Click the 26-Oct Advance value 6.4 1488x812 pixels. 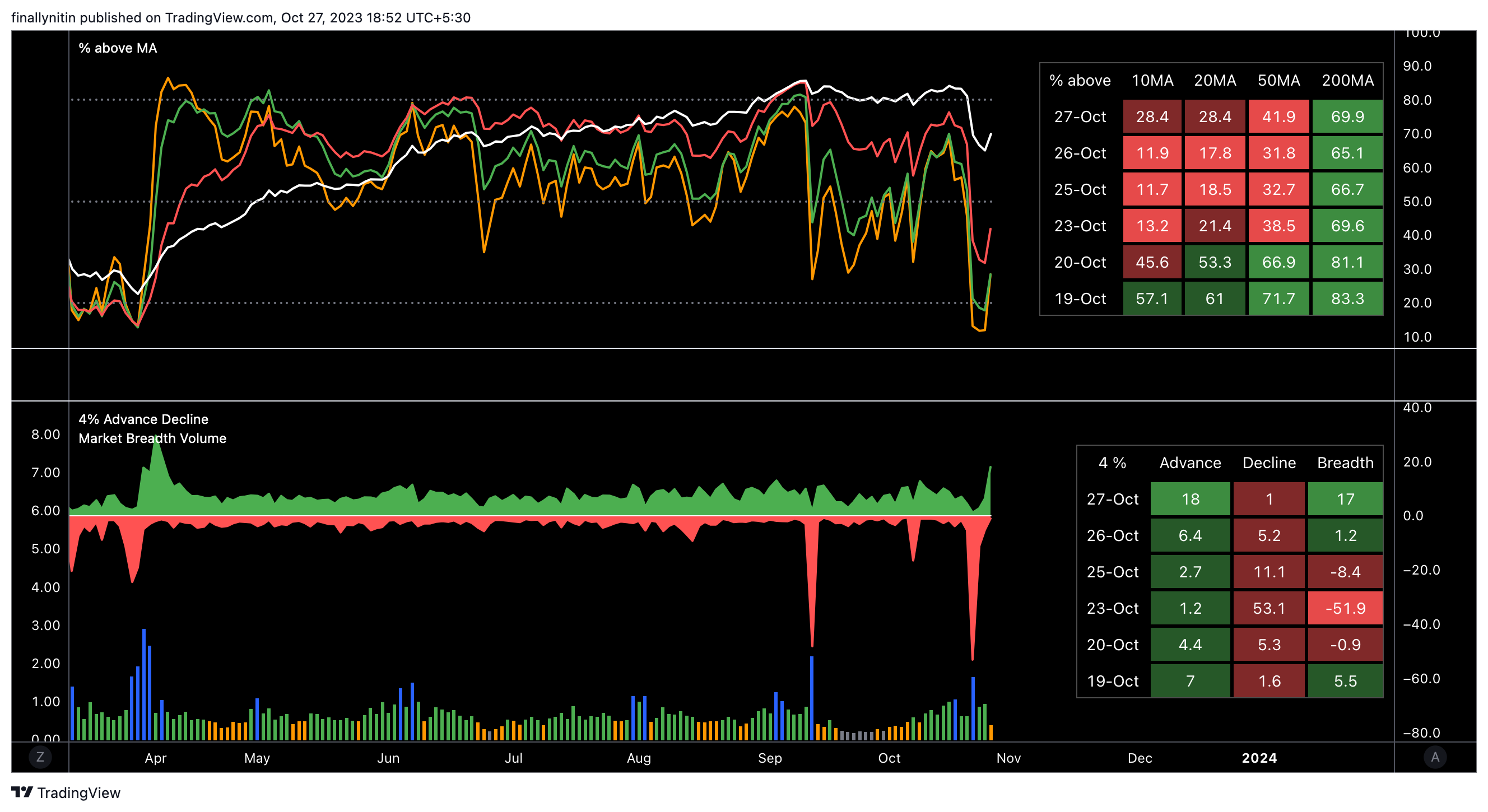point(1191,535)
